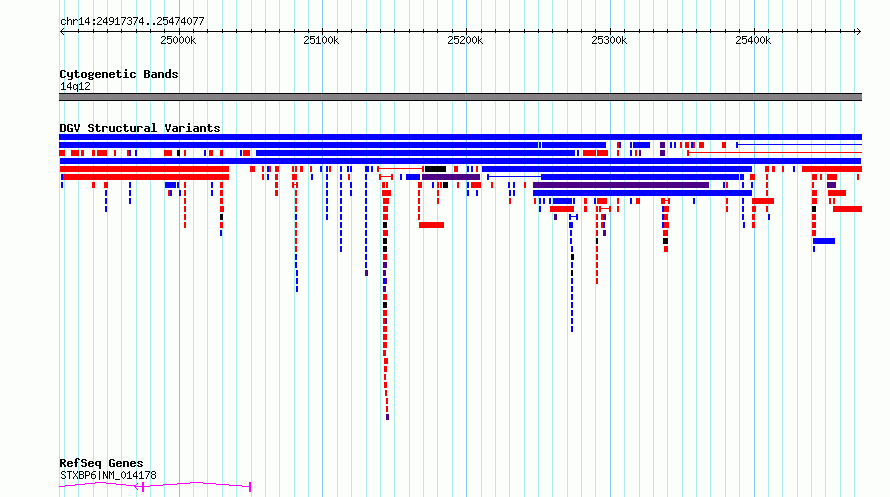Screen dimensions: 890x497
Task: Open the RefSeq Genes track title
Action: (x=101, y=463)
